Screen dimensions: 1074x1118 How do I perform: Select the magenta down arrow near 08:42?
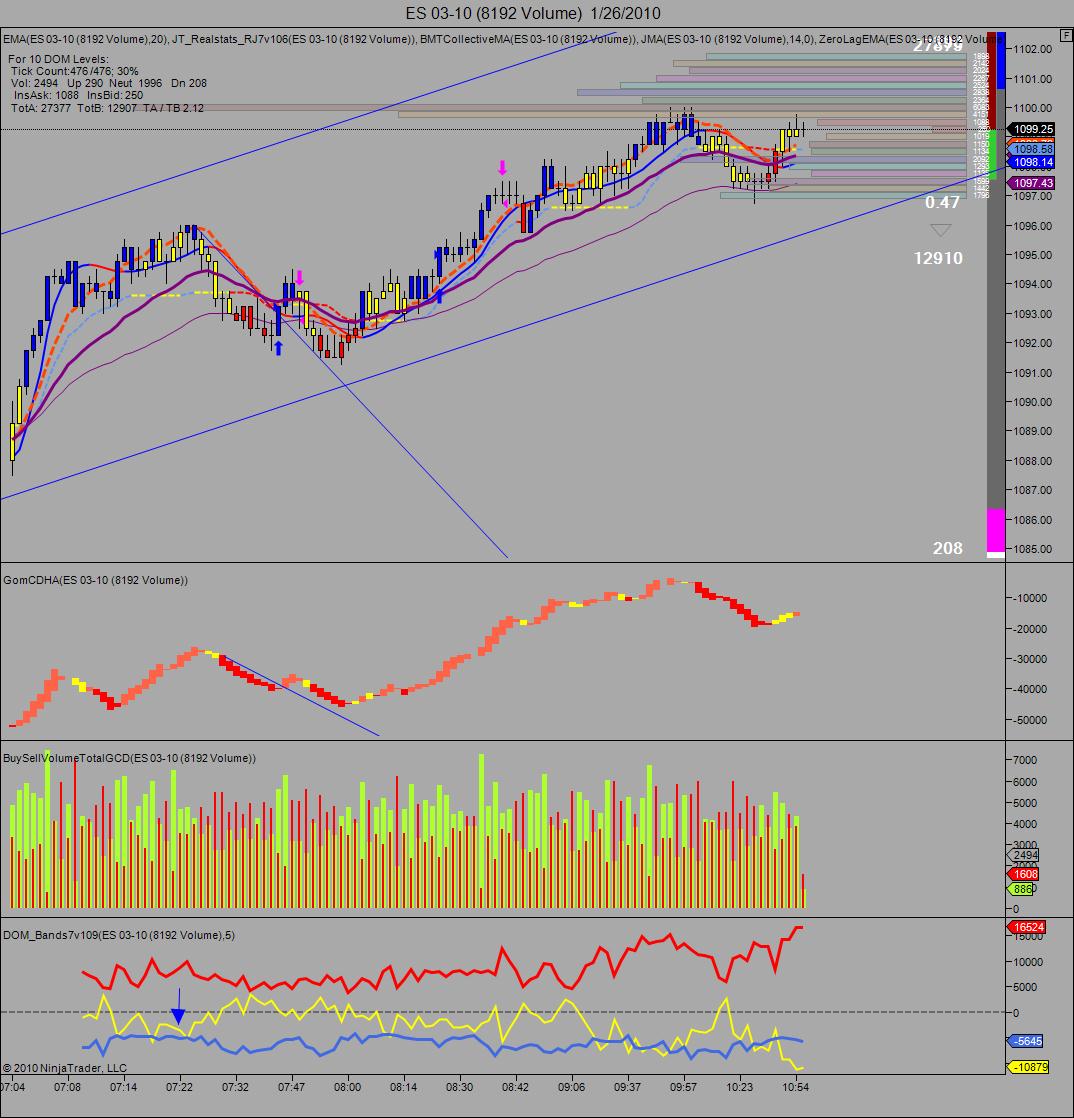(502, 168)
